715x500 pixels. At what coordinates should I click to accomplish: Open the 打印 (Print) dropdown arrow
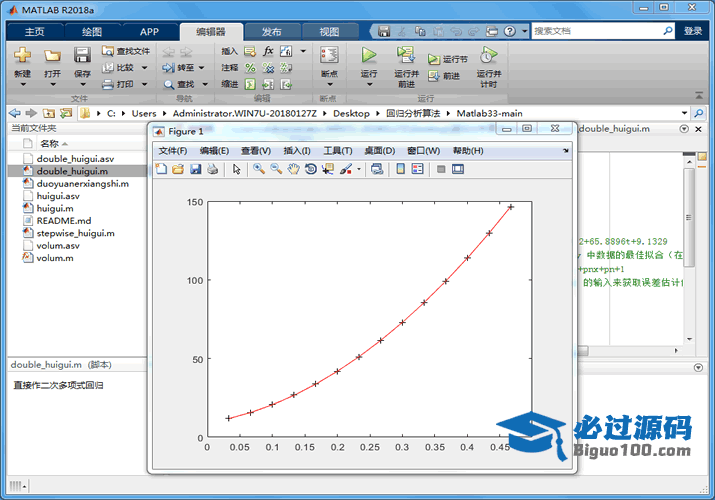pos(144,84)
